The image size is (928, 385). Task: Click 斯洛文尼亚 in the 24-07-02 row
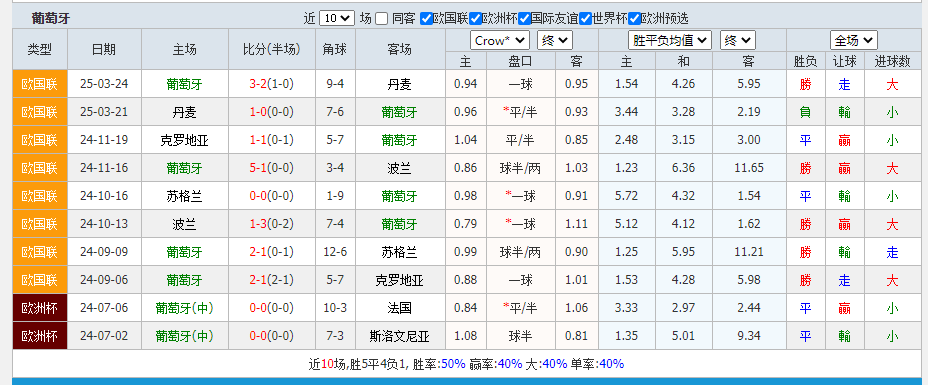399,337
